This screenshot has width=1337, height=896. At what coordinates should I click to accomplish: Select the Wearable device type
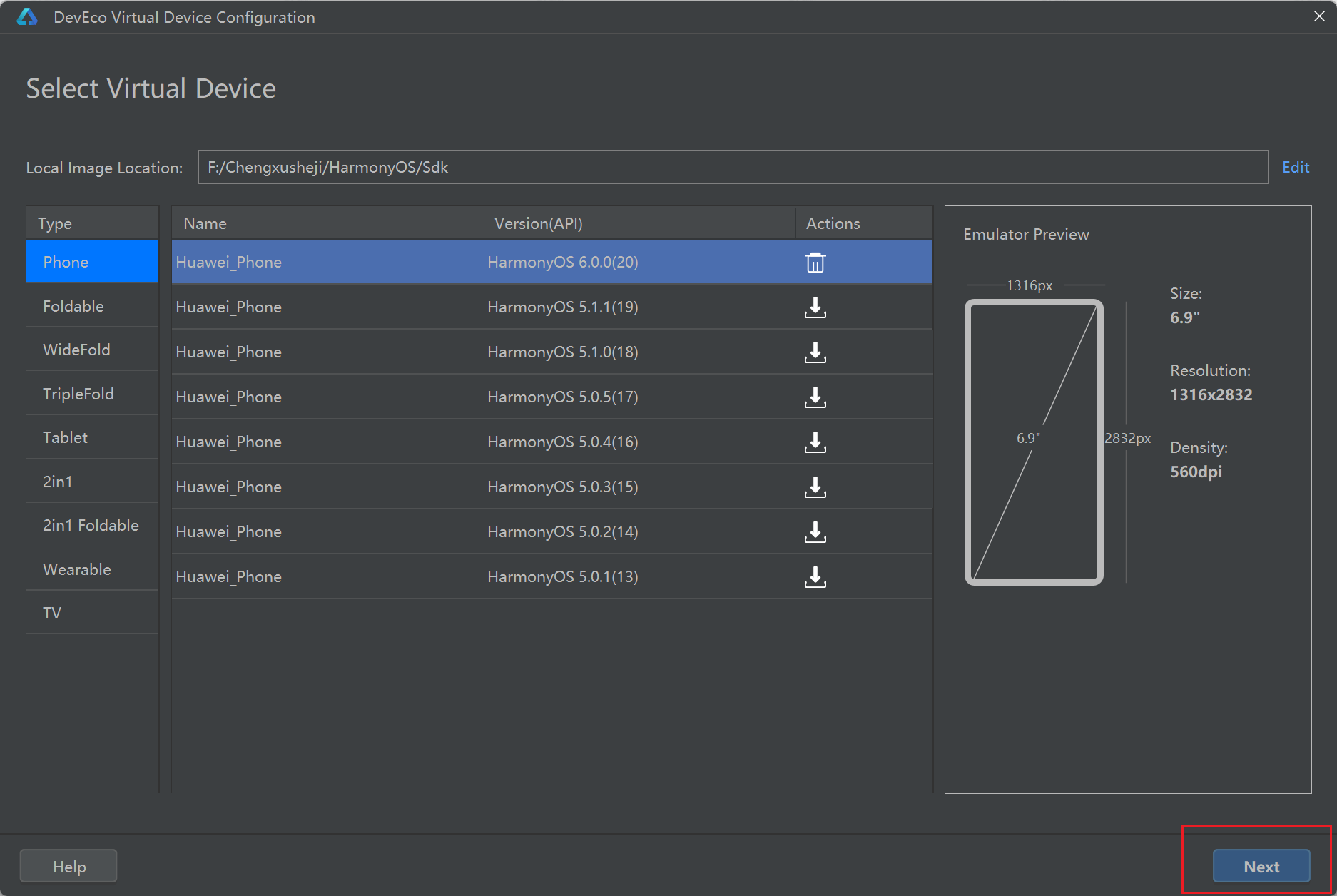(x=77, y=569)
